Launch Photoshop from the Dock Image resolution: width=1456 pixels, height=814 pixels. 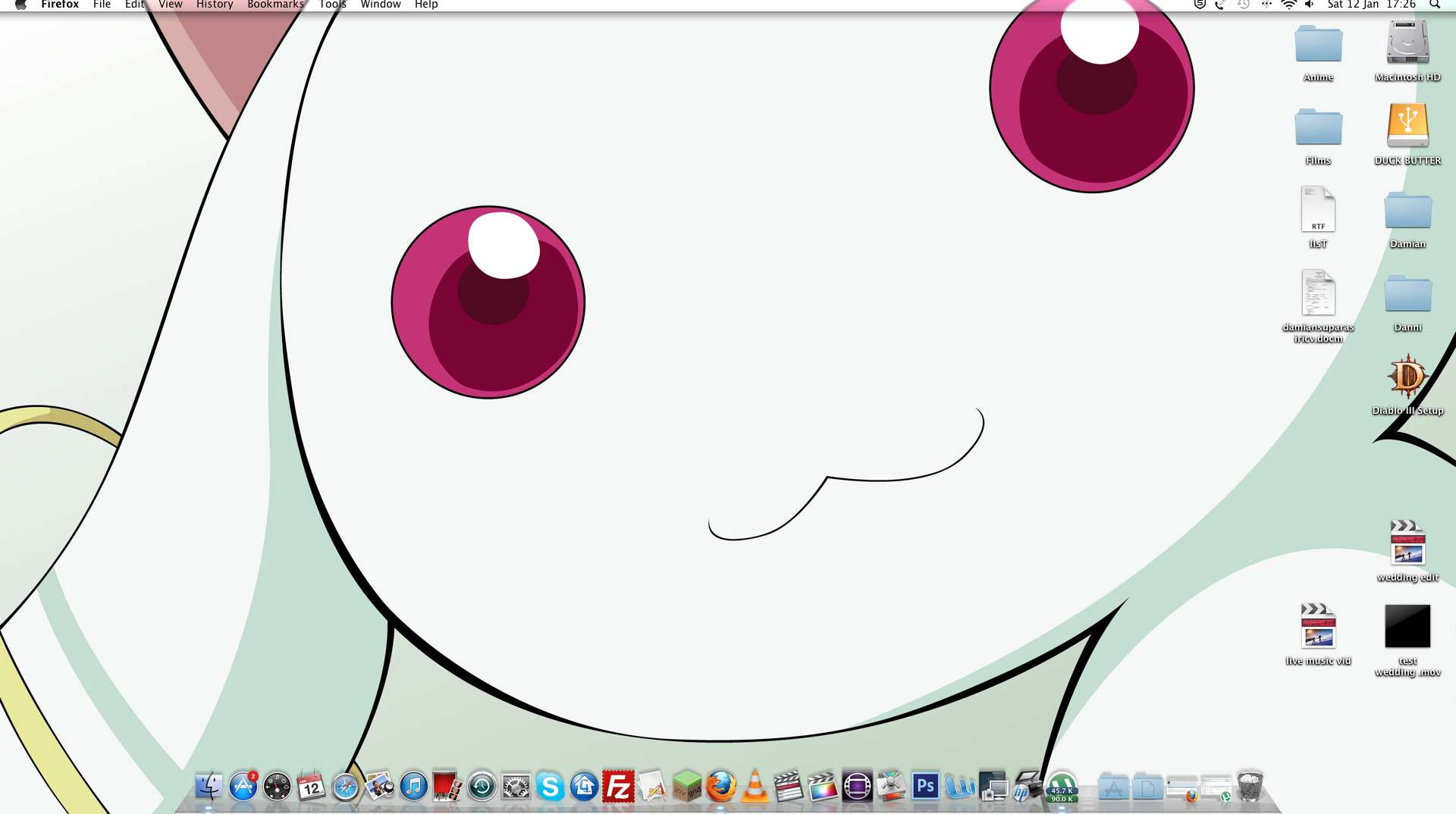point(924,787)
